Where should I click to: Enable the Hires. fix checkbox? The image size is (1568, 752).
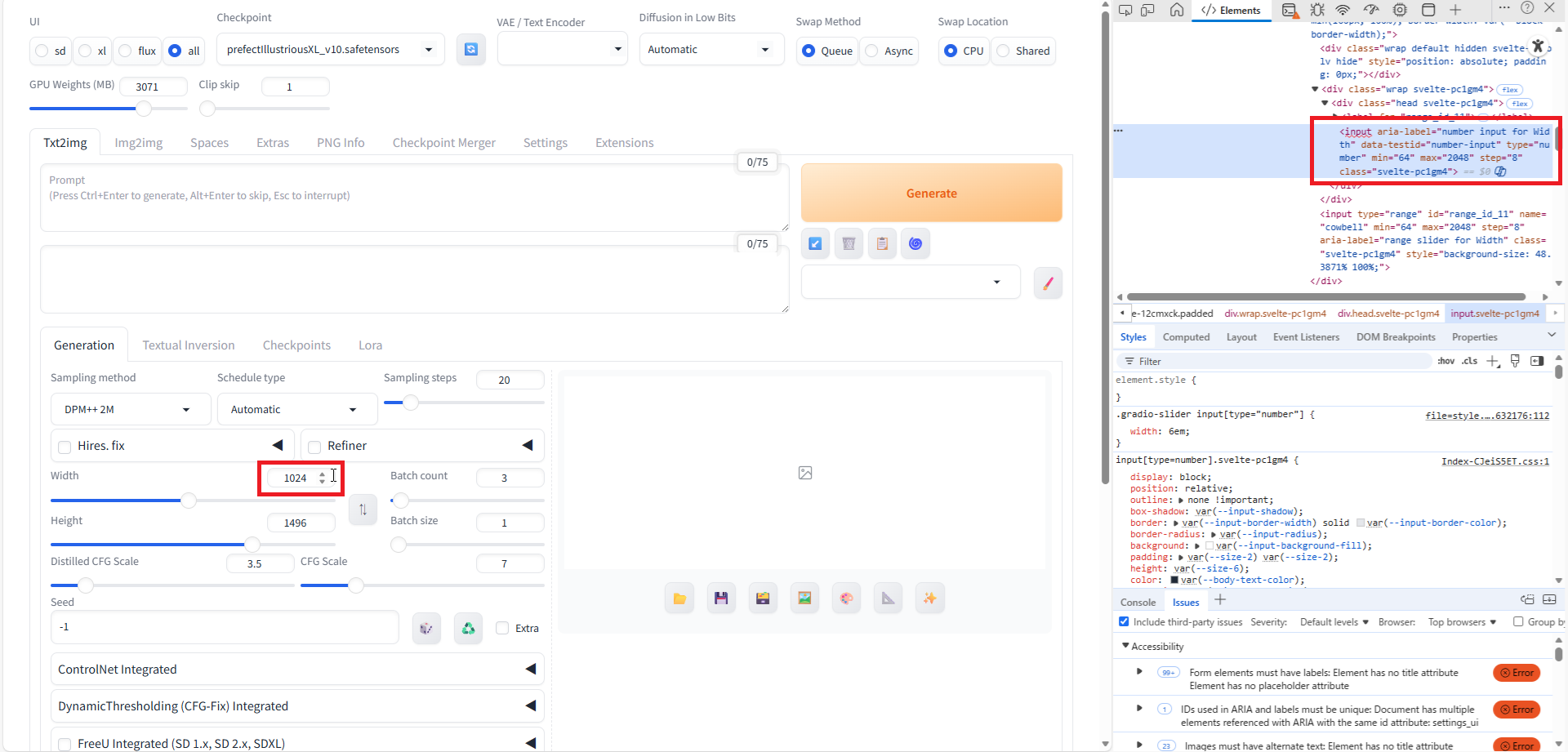pos(65,447)
